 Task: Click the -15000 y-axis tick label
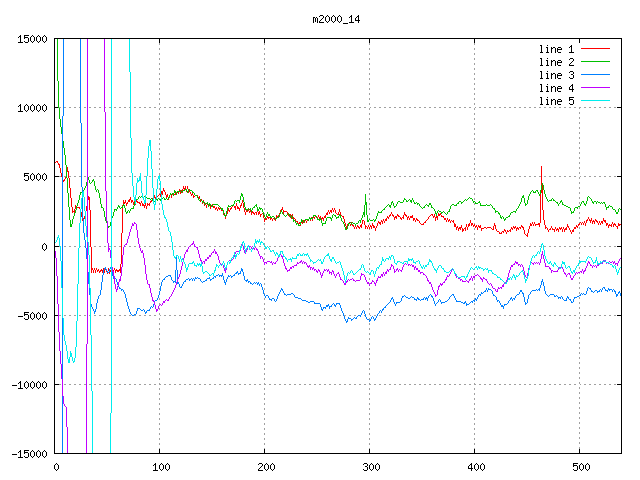click(x=27, y=454)
